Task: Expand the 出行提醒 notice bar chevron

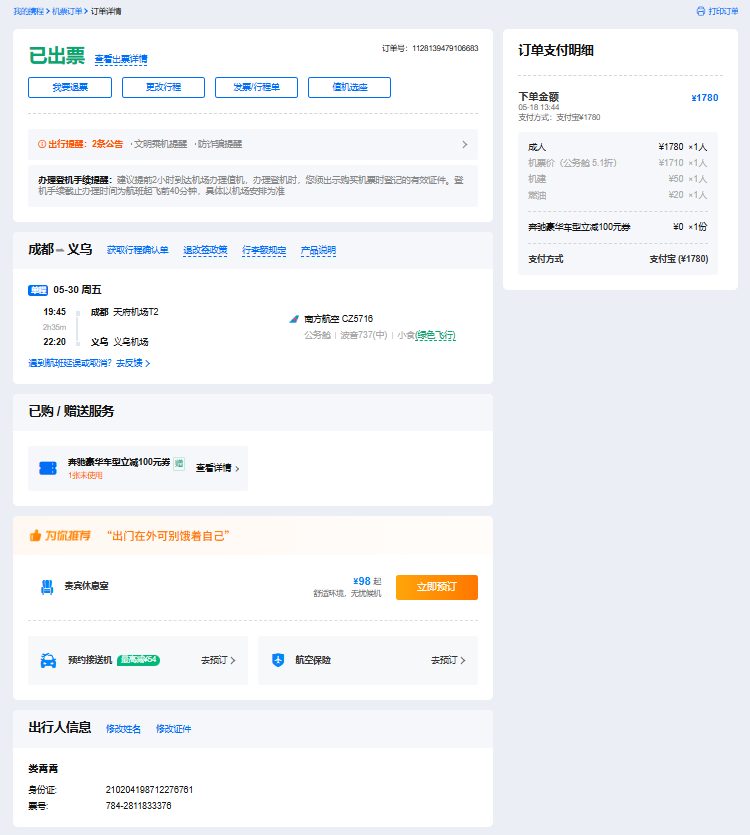Action: coord(464,144)
